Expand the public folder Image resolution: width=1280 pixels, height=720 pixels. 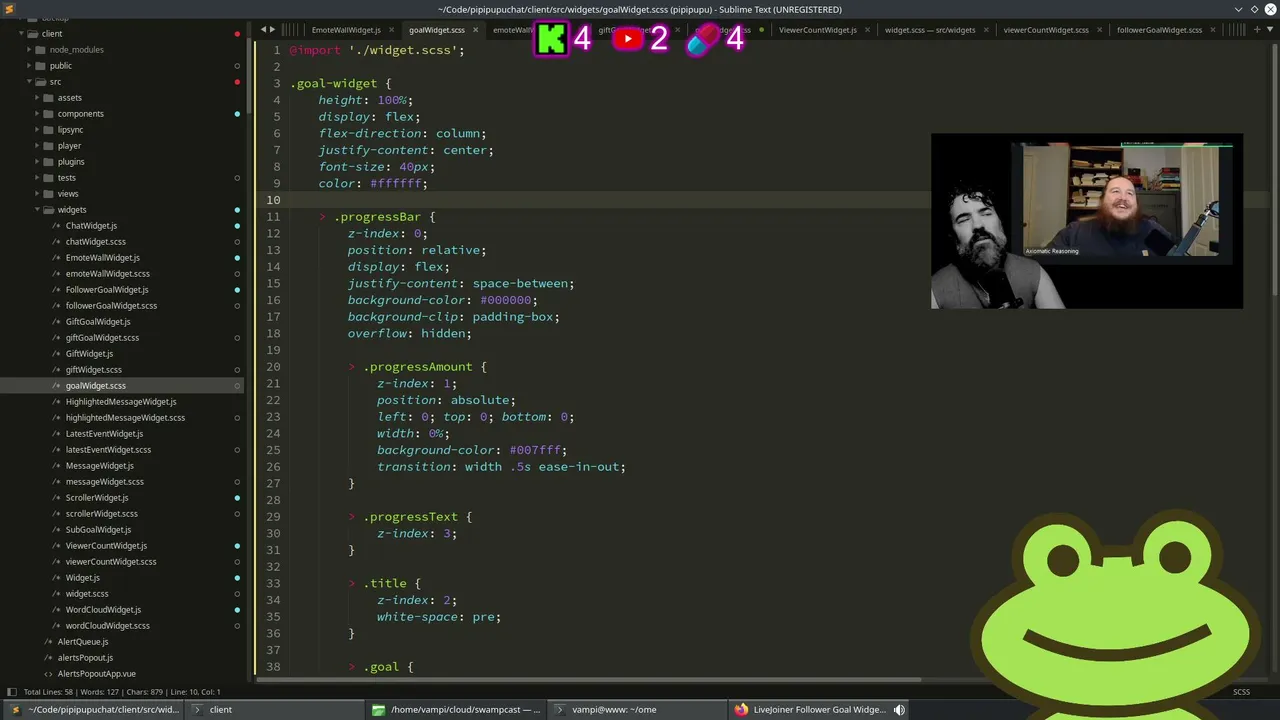click(30, 66)
